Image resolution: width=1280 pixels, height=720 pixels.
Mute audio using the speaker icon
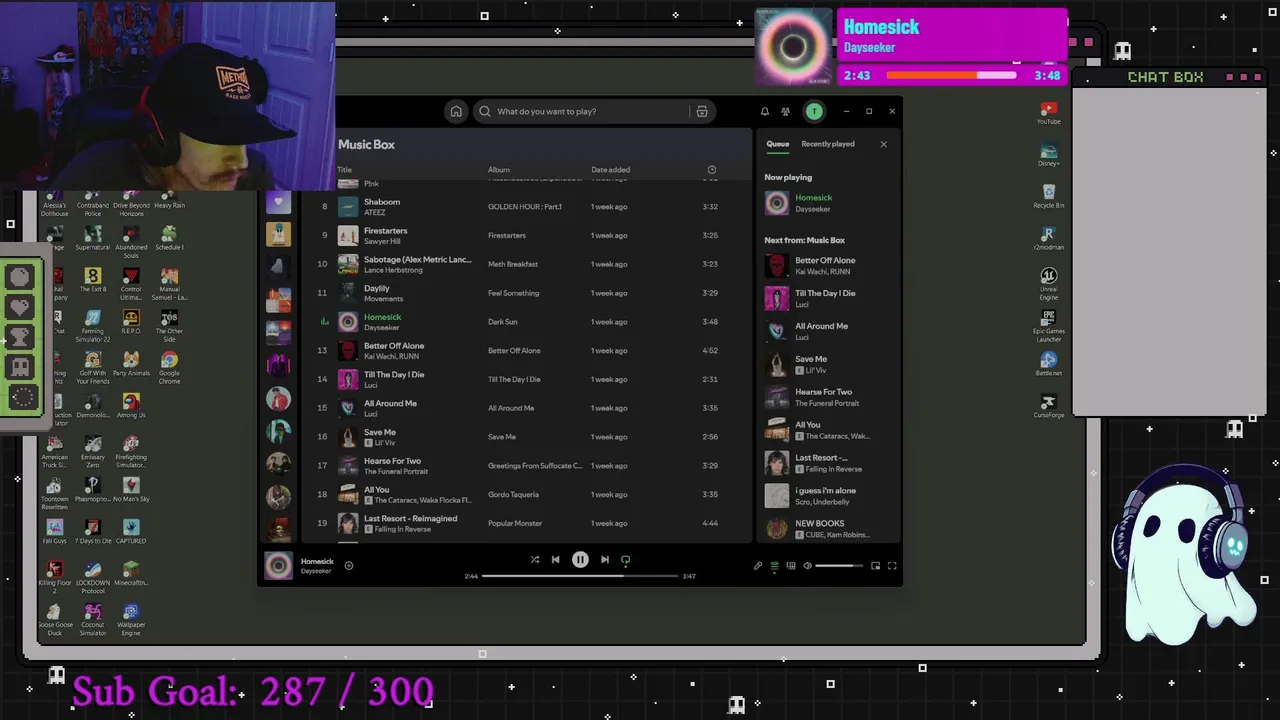807,566
